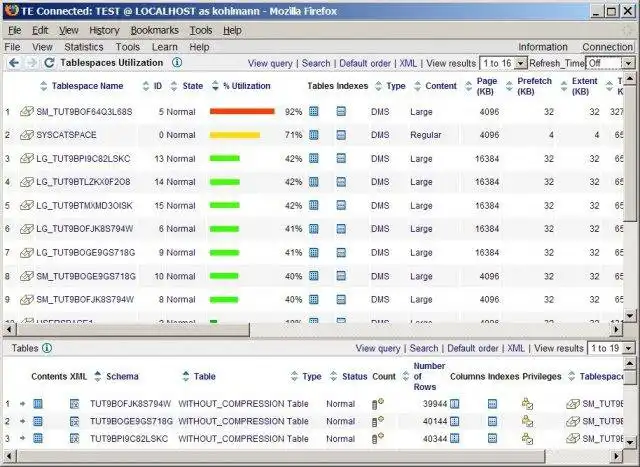Open the Information menu
Viewport: 640px width, 467px height.
tap(543, 47)
